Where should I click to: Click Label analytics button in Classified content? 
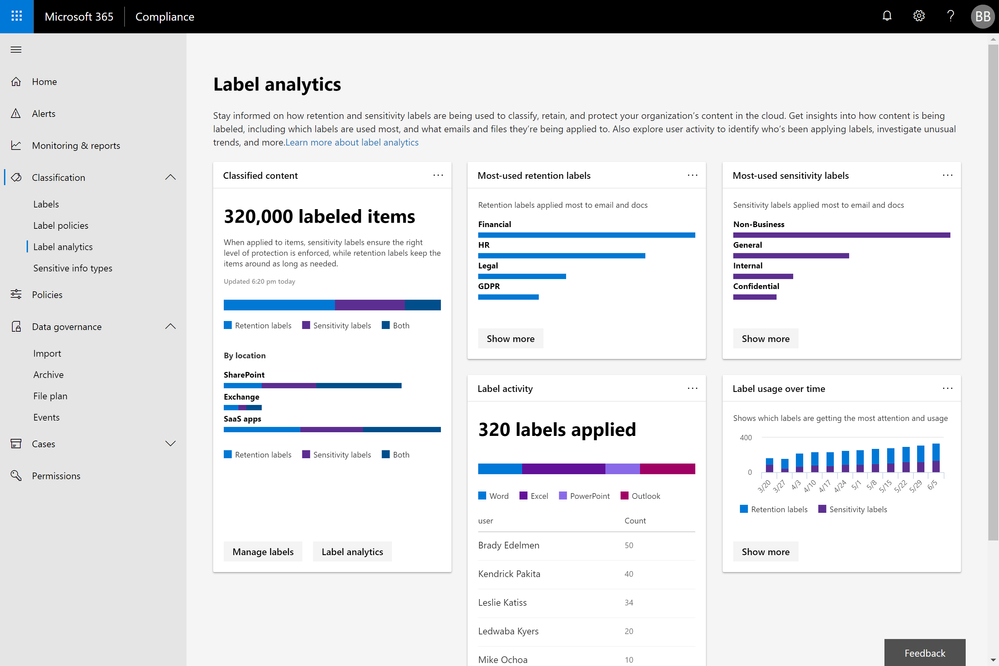pyautogui.click(x=352, y=552)
